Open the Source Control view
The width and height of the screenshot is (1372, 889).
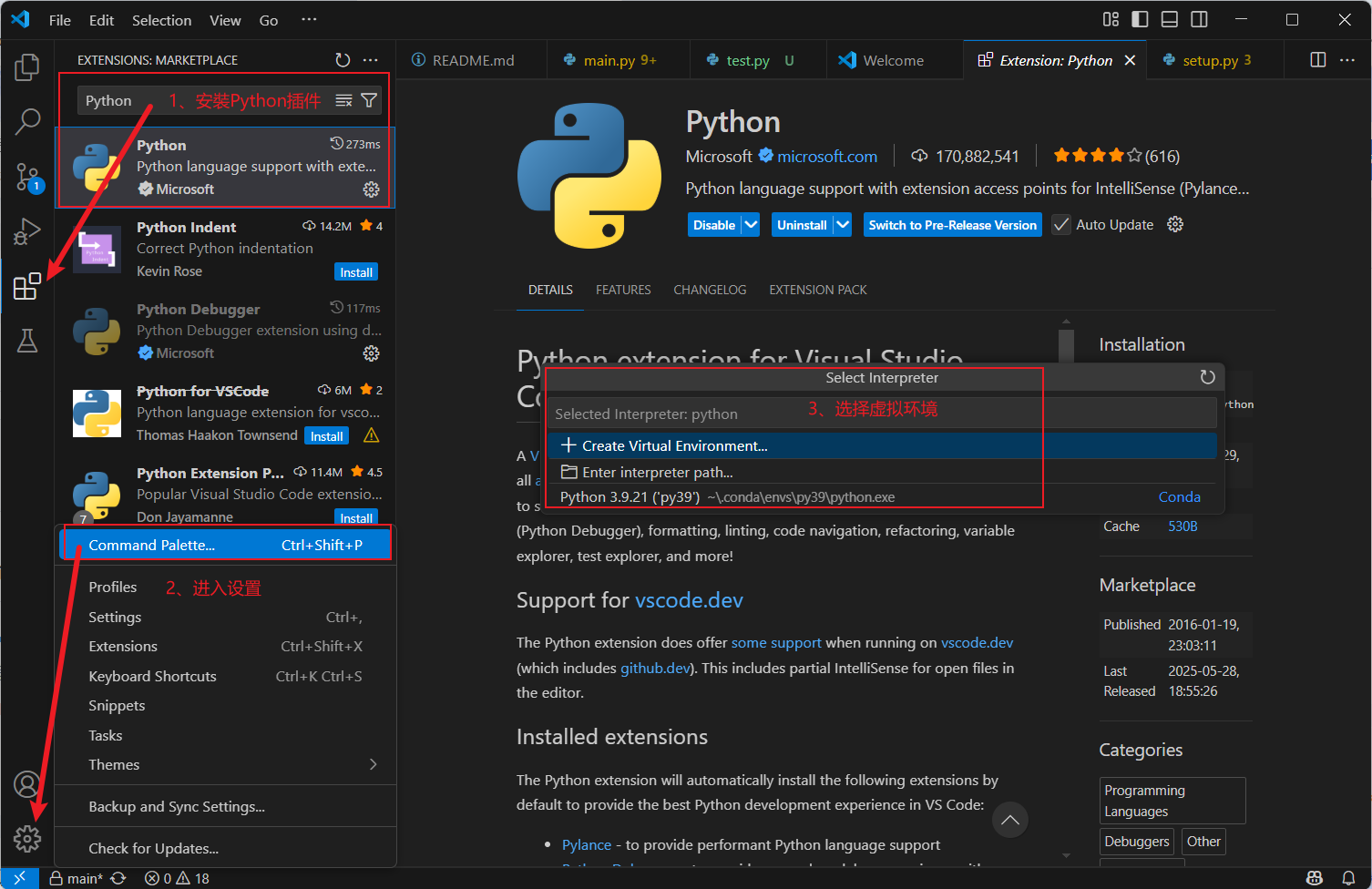point(27,177)
